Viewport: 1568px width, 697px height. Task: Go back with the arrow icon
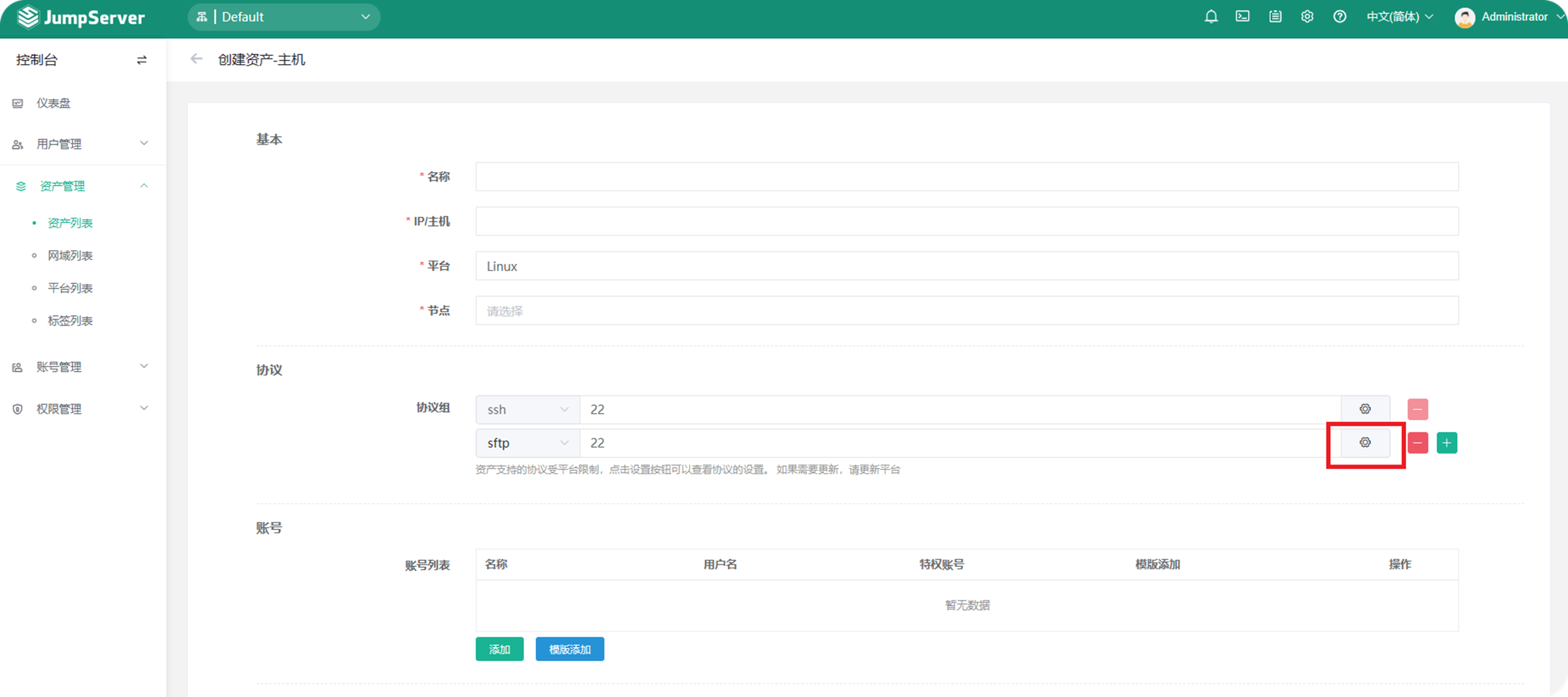[196, 59]
